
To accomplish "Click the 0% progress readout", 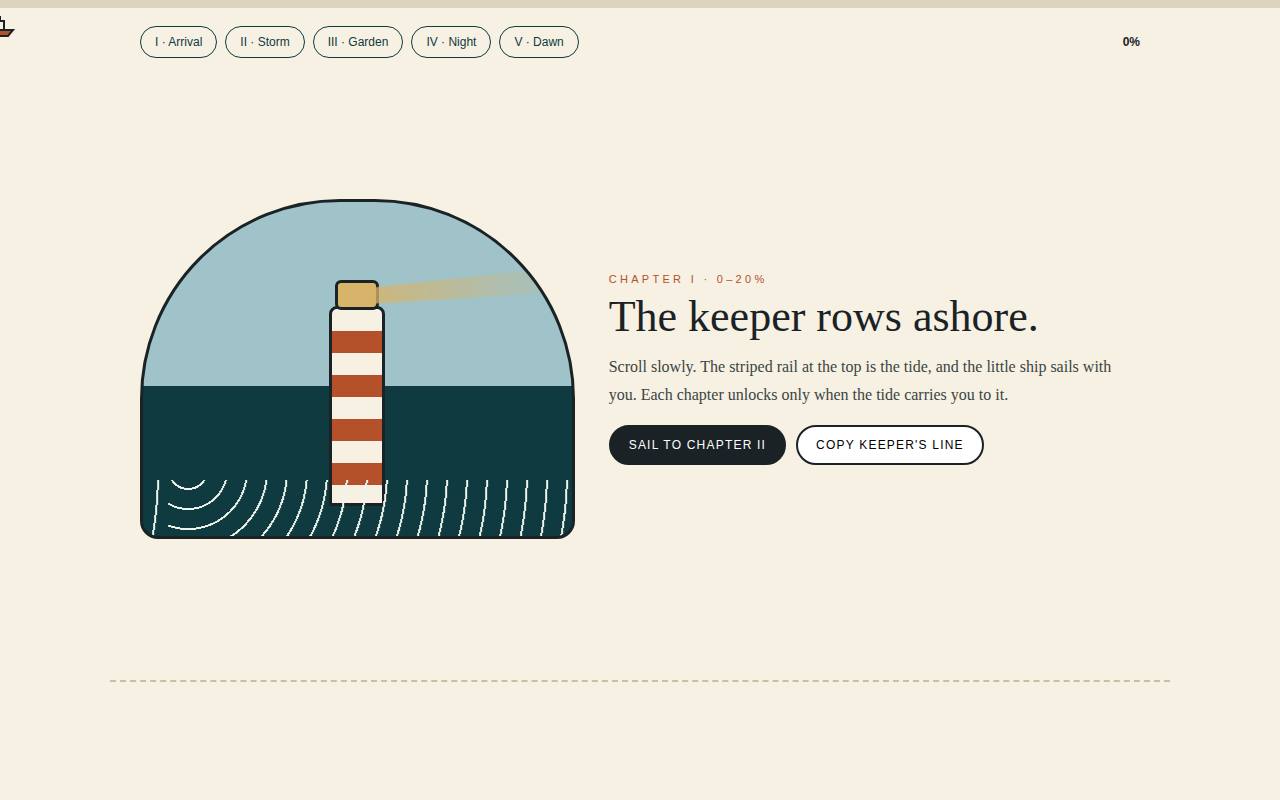I will point(1131,42).
